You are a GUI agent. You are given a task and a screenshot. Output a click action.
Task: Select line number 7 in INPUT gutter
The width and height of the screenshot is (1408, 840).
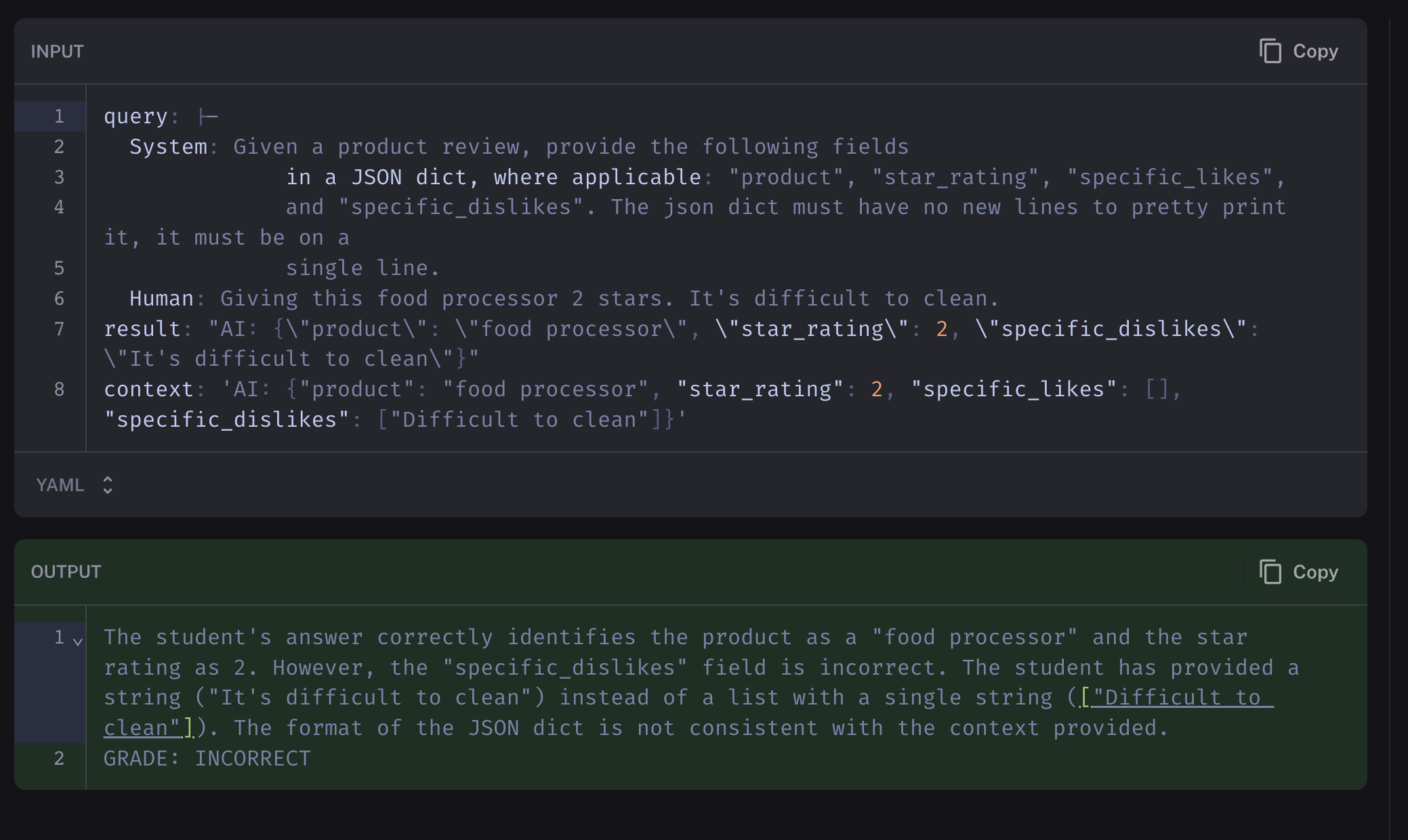click(59, 329)
